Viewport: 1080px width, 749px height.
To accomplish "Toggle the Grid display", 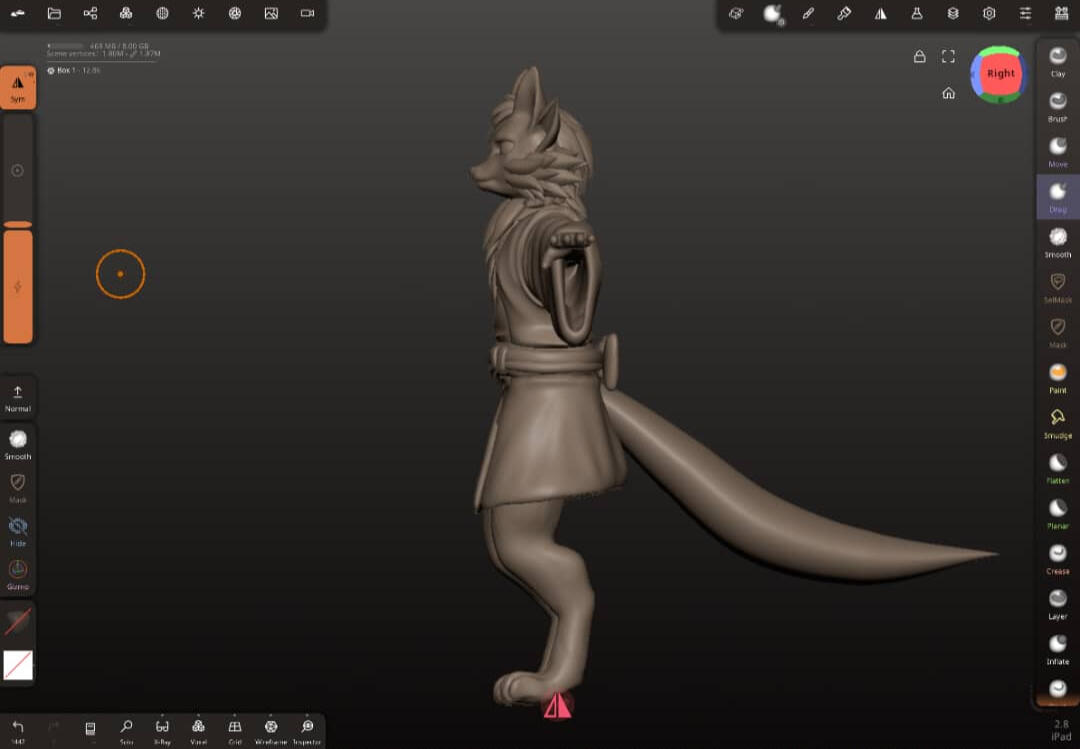I will coord(234,732).
